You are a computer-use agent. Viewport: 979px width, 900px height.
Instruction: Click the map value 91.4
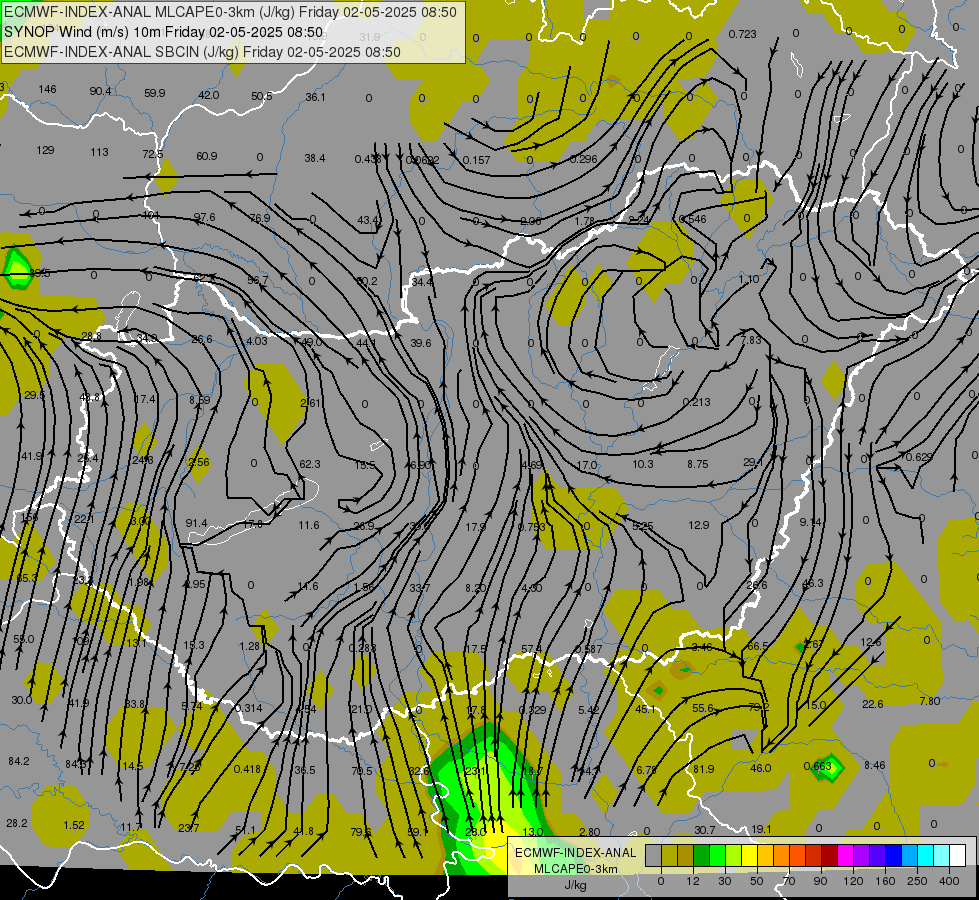[197, 523]
